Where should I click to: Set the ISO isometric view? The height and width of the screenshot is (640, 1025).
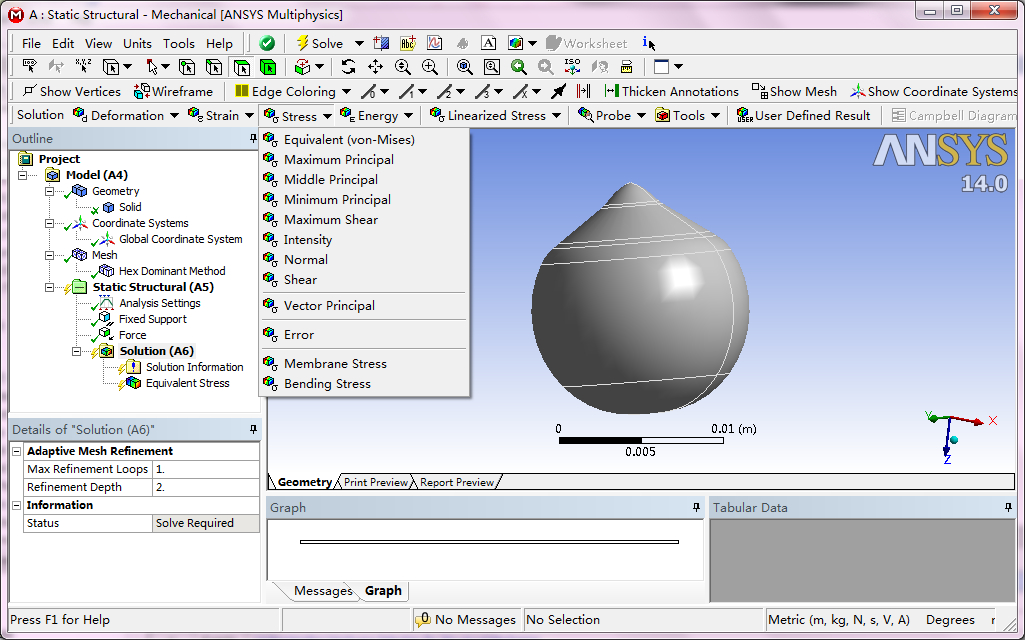[573, 67]
